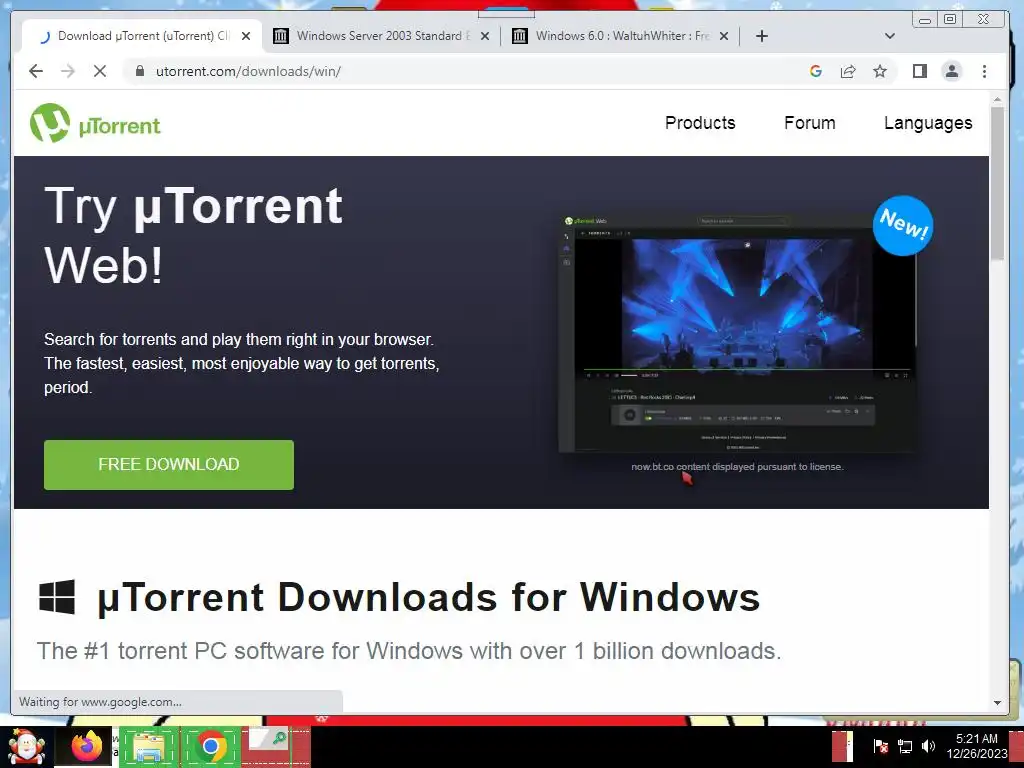This screenshot has width=1024, height=768.
Task: Click the Windows logo beside the Downloads heading
Action: coord(57,596)
